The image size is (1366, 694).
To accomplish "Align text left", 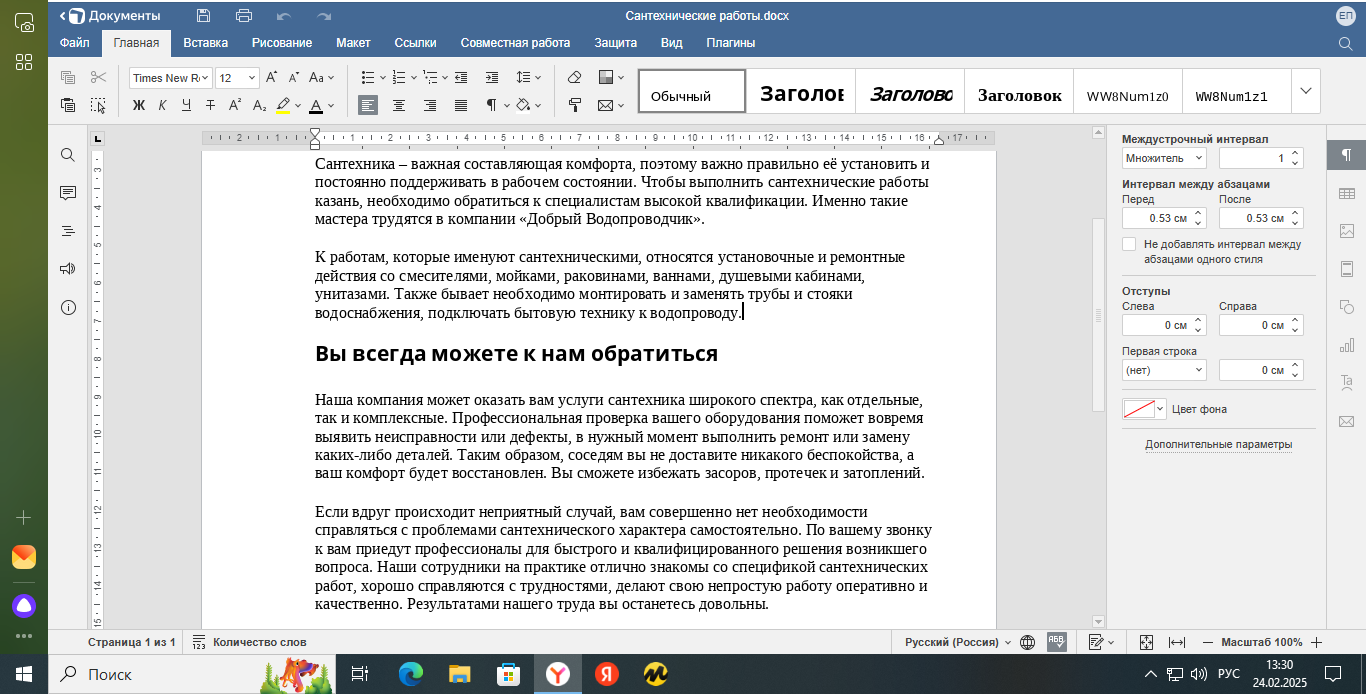I will [x=368, y=105].
